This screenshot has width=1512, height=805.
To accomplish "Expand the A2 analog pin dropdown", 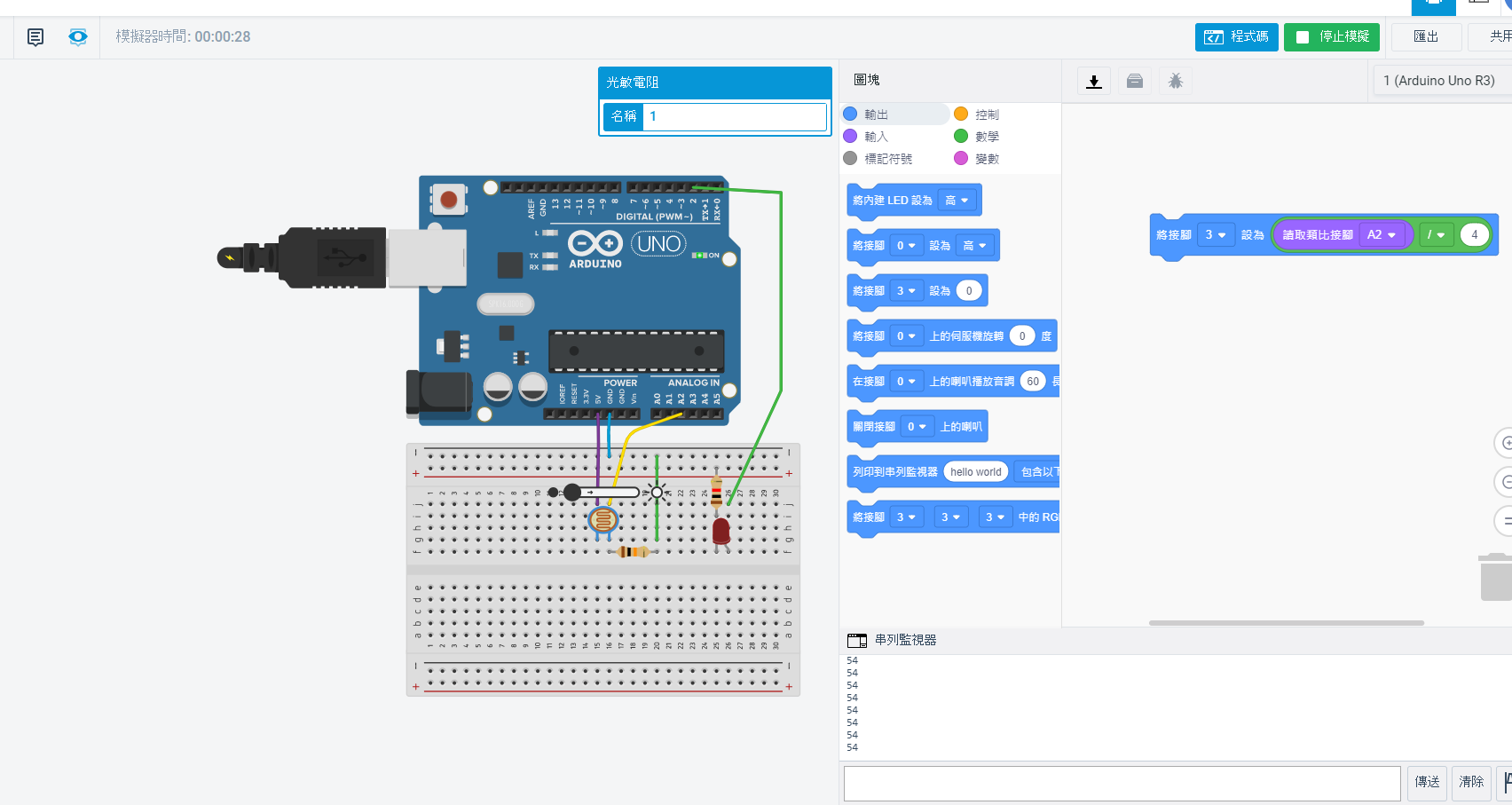I will [1382, 235].
